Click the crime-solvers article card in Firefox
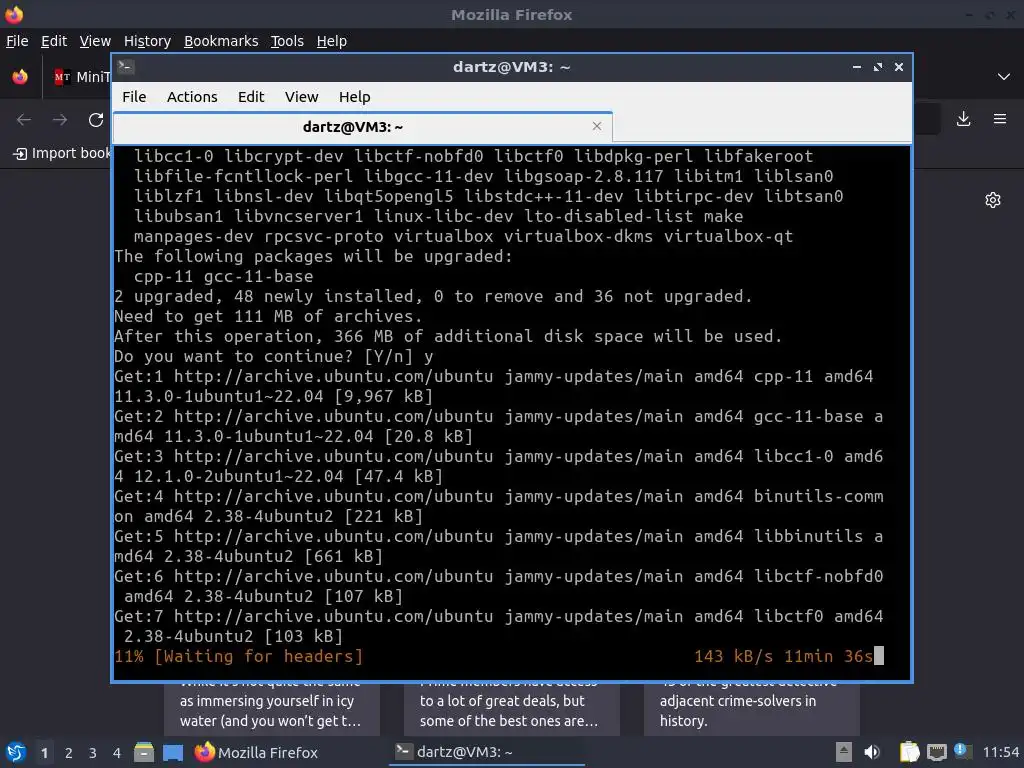Viewport: 1024px width, 768px height. [752, 709]
